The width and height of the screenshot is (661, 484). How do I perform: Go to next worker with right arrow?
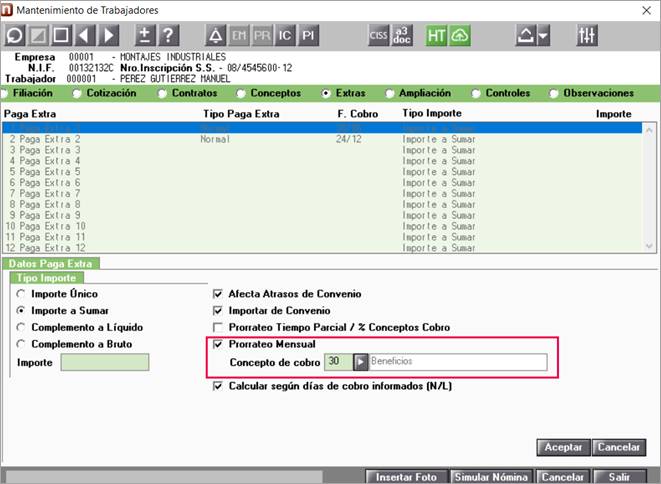pos(108,35)
